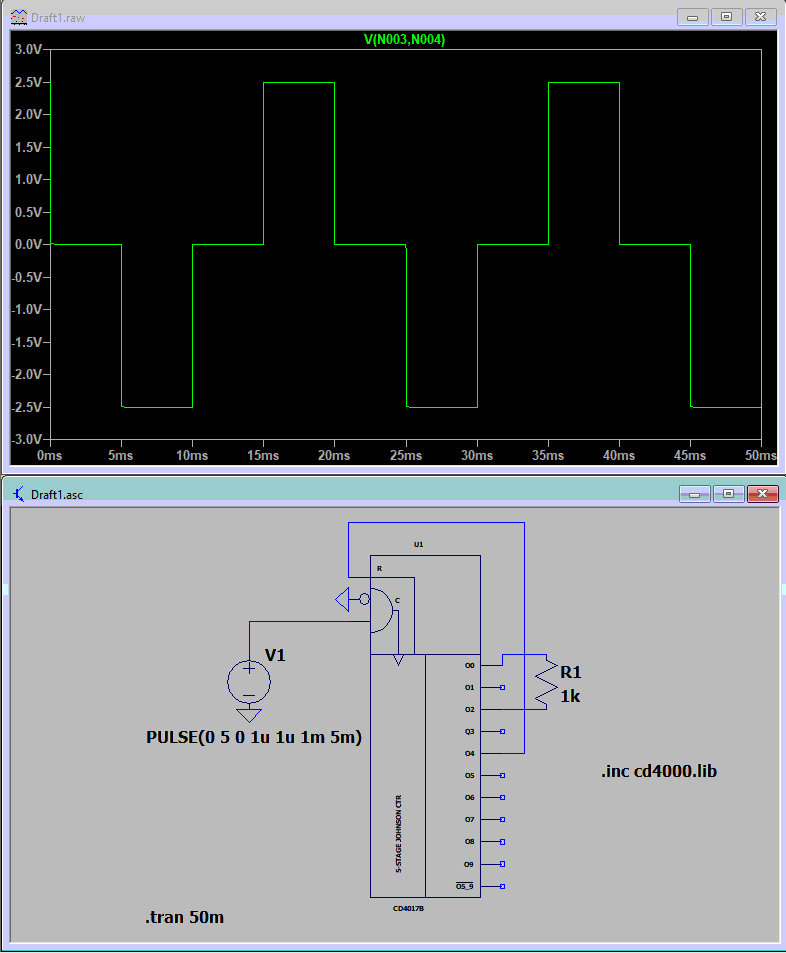
Task: Maximize the Draft1.raw waveform window
Action: coord(726,17)
